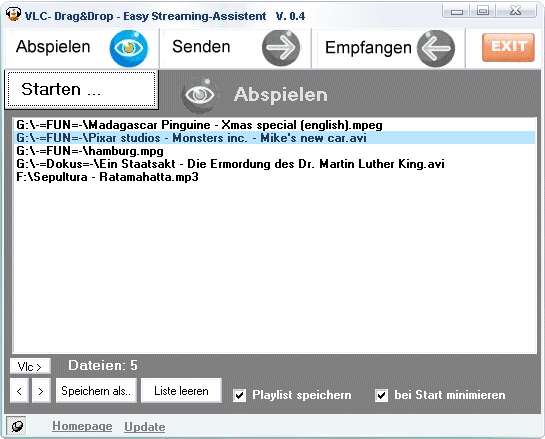Toggle bei Start minimieren checkbox
The image size is (545, 439).
click(381, 395)
